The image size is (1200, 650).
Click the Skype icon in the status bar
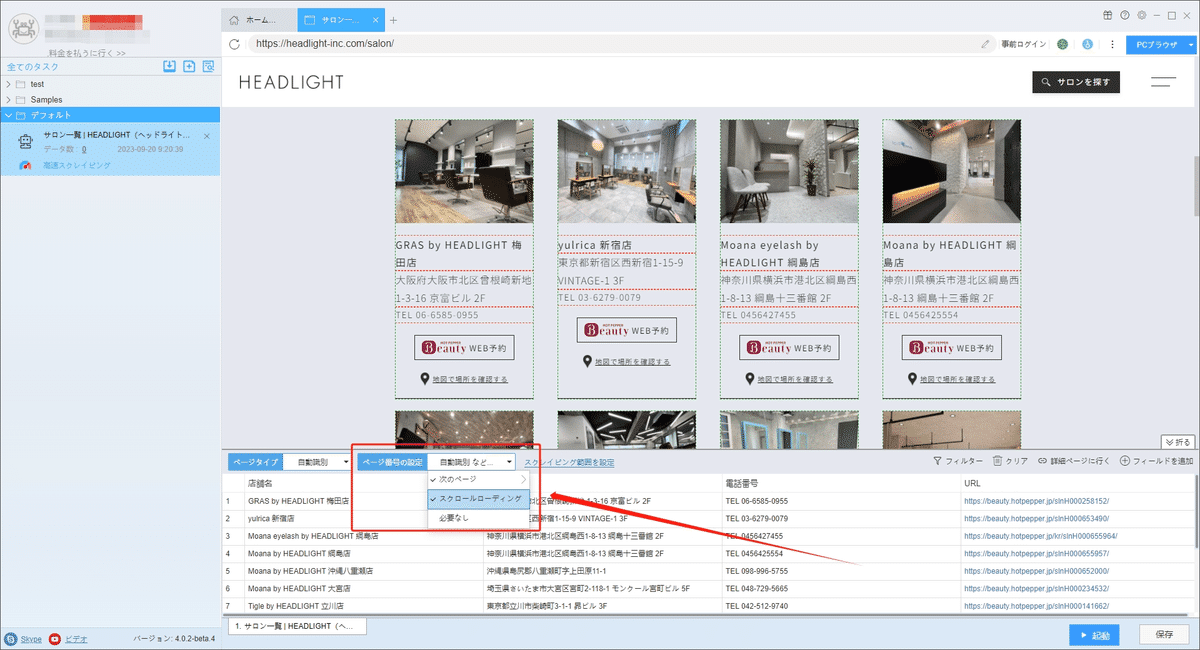pyautogui.click(x=10, y=638)
